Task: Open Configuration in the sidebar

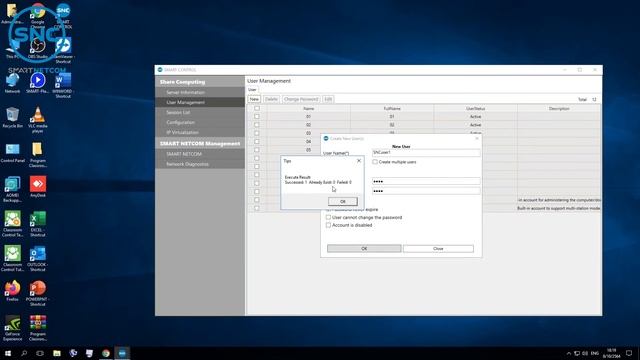Action: tap(200, 122)
